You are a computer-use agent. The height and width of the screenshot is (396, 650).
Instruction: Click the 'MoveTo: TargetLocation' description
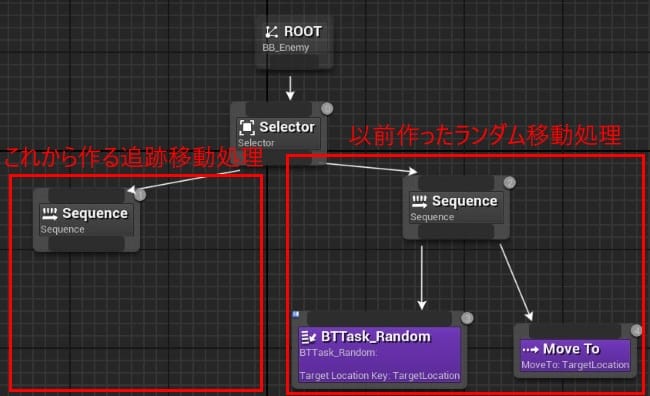575,365
